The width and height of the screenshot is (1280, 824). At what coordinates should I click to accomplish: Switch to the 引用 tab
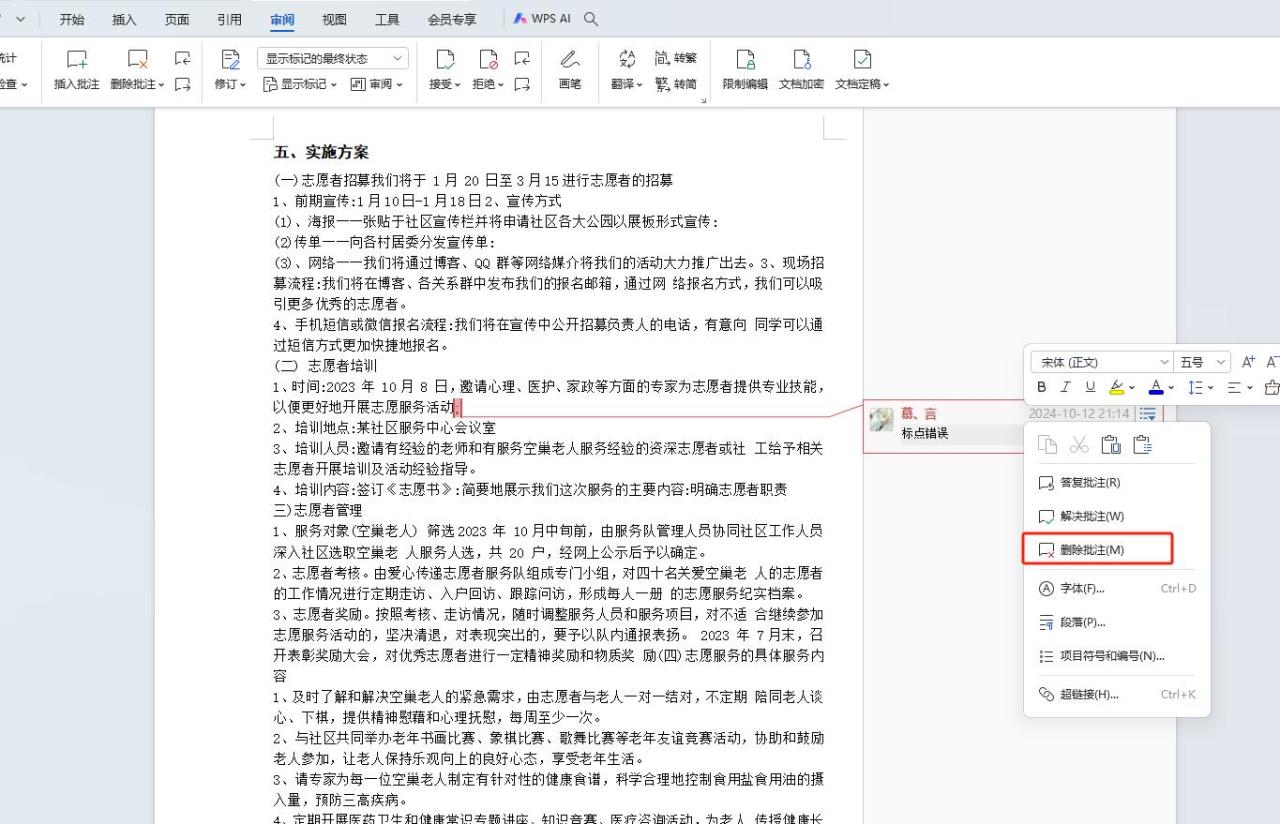coord(229,19)
